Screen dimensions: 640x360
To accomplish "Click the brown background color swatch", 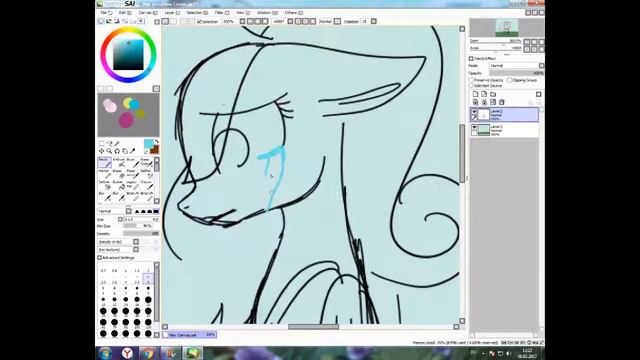I will coord(155,150).
